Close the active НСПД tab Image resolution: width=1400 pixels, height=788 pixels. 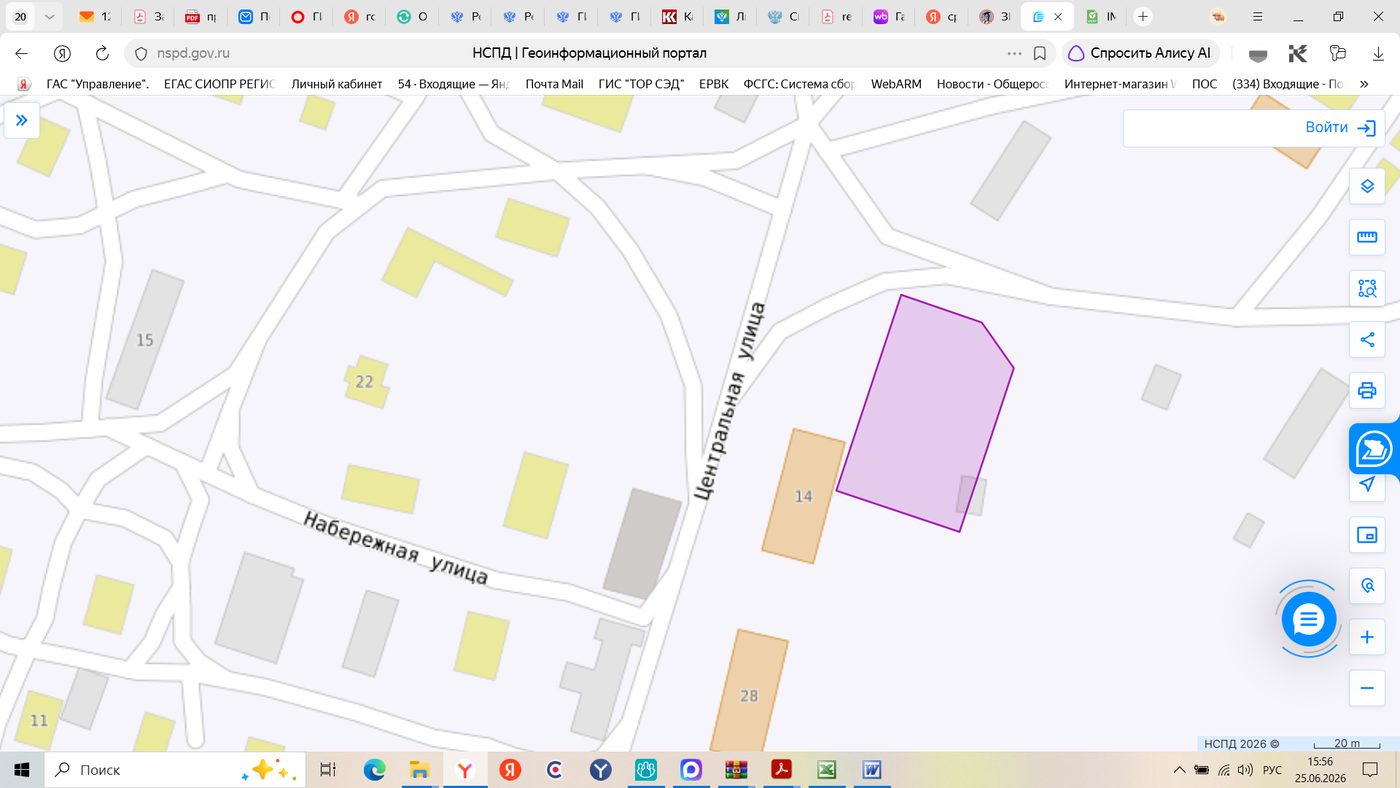(x=1058, y=17)
